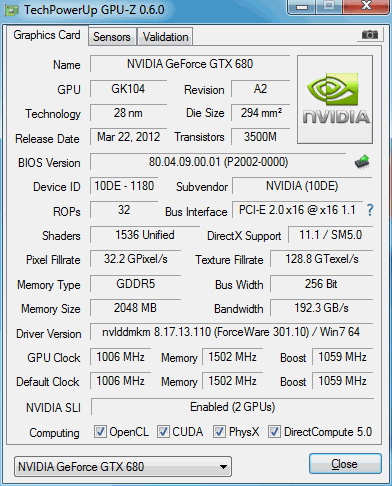
Task: Click the Memory Type GDDR5 field
Action: 136,284
